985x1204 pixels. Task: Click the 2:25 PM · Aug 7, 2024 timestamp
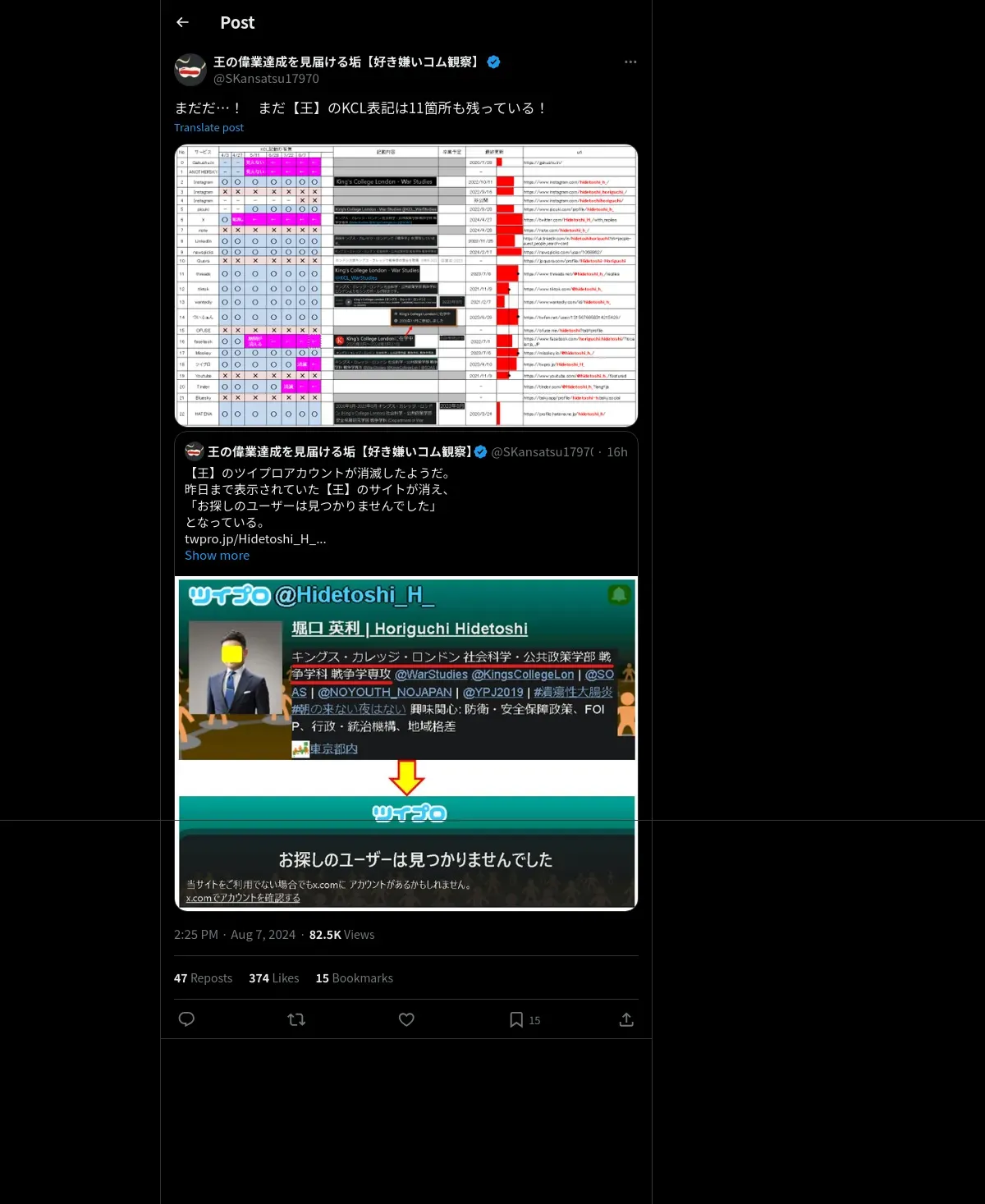pos(235,935)
